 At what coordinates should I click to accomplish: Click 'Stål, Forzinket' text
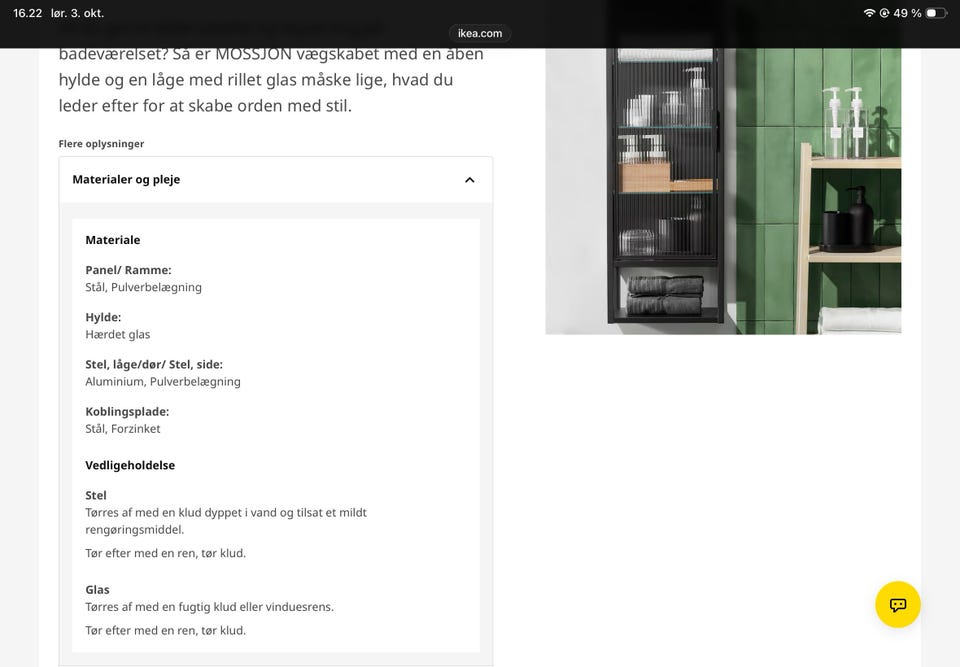pos(123,429)
